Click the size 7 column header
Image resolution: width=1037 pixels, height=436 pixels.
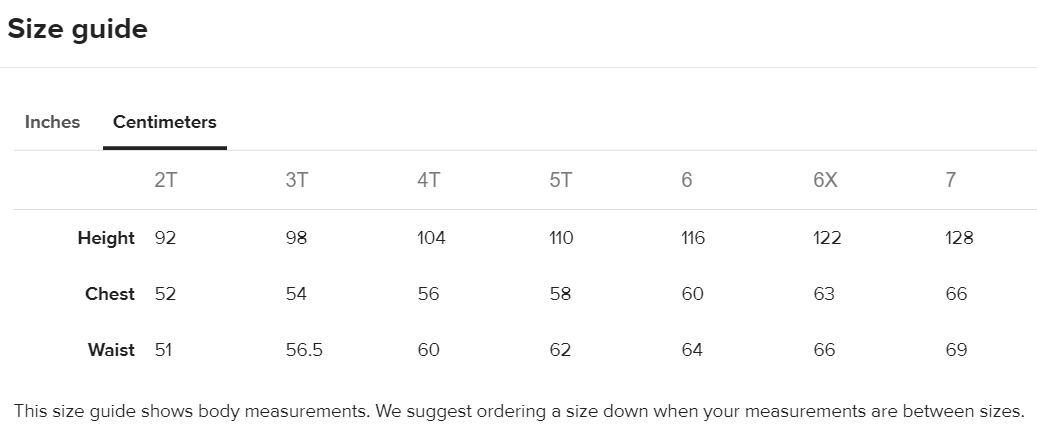pyautogui.click(x=950, y=180)
